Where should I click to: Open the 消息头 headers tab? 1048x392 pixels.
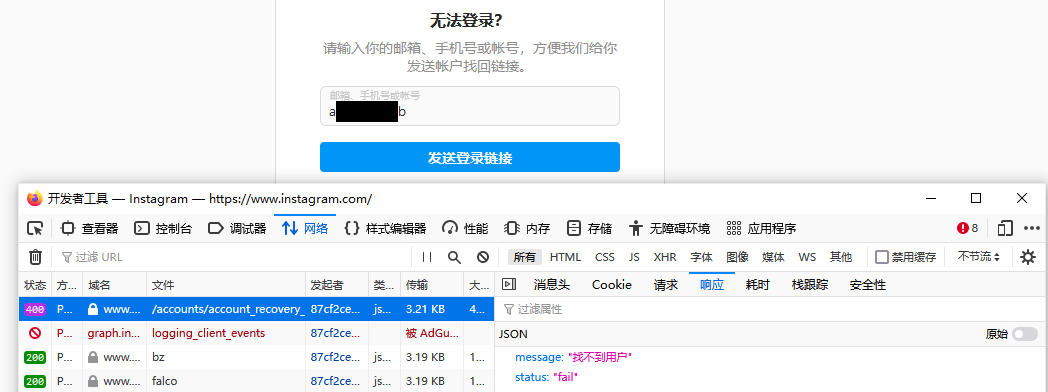point(551,285)
